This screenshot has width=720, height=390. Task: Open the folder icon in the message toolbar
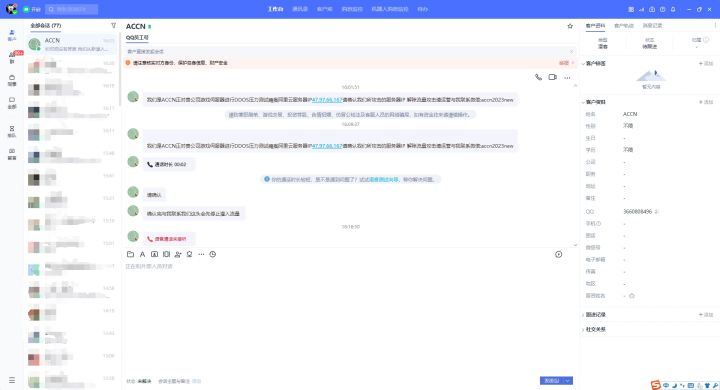130,254
